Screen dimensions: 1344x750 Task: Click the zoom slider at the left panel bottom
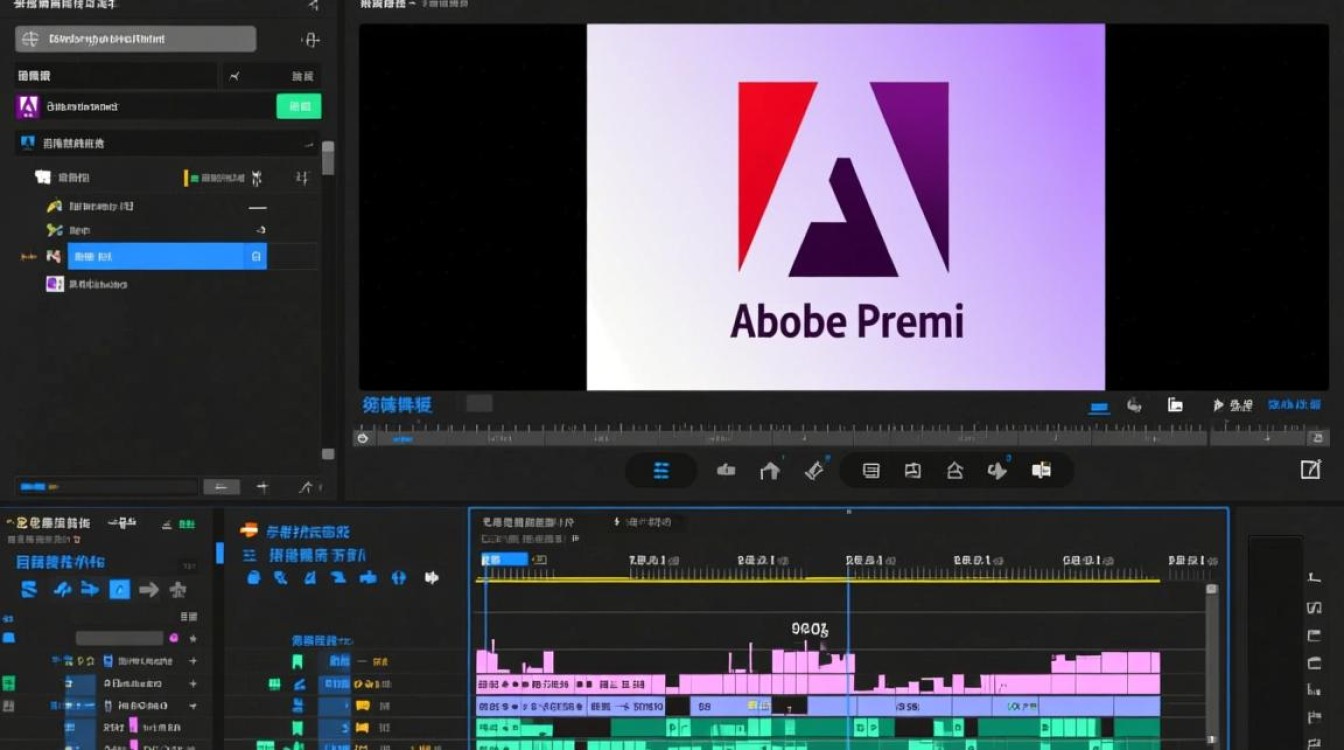click(108, 487)
